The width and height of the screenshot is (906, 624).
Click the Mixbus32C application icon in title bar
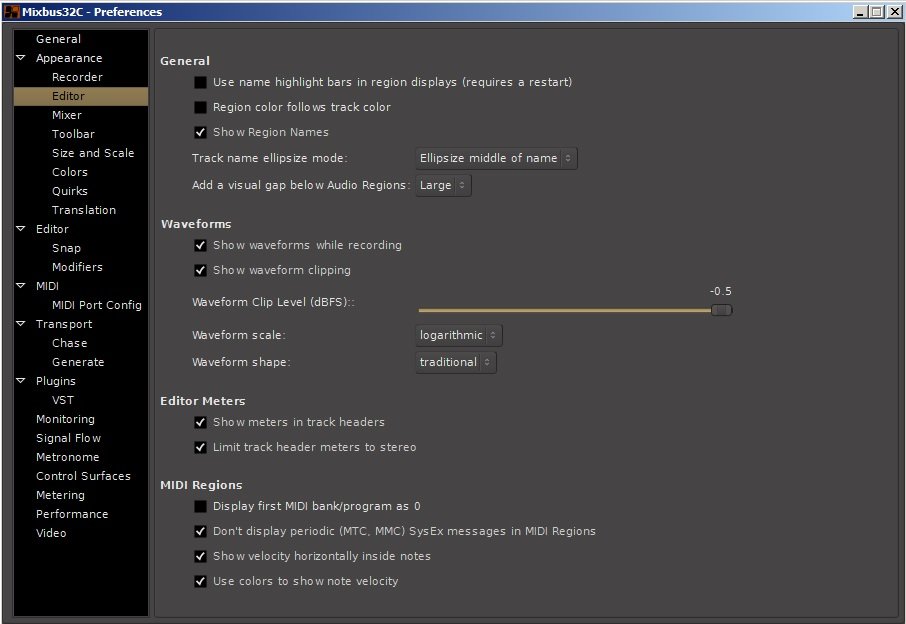point(12,12)
